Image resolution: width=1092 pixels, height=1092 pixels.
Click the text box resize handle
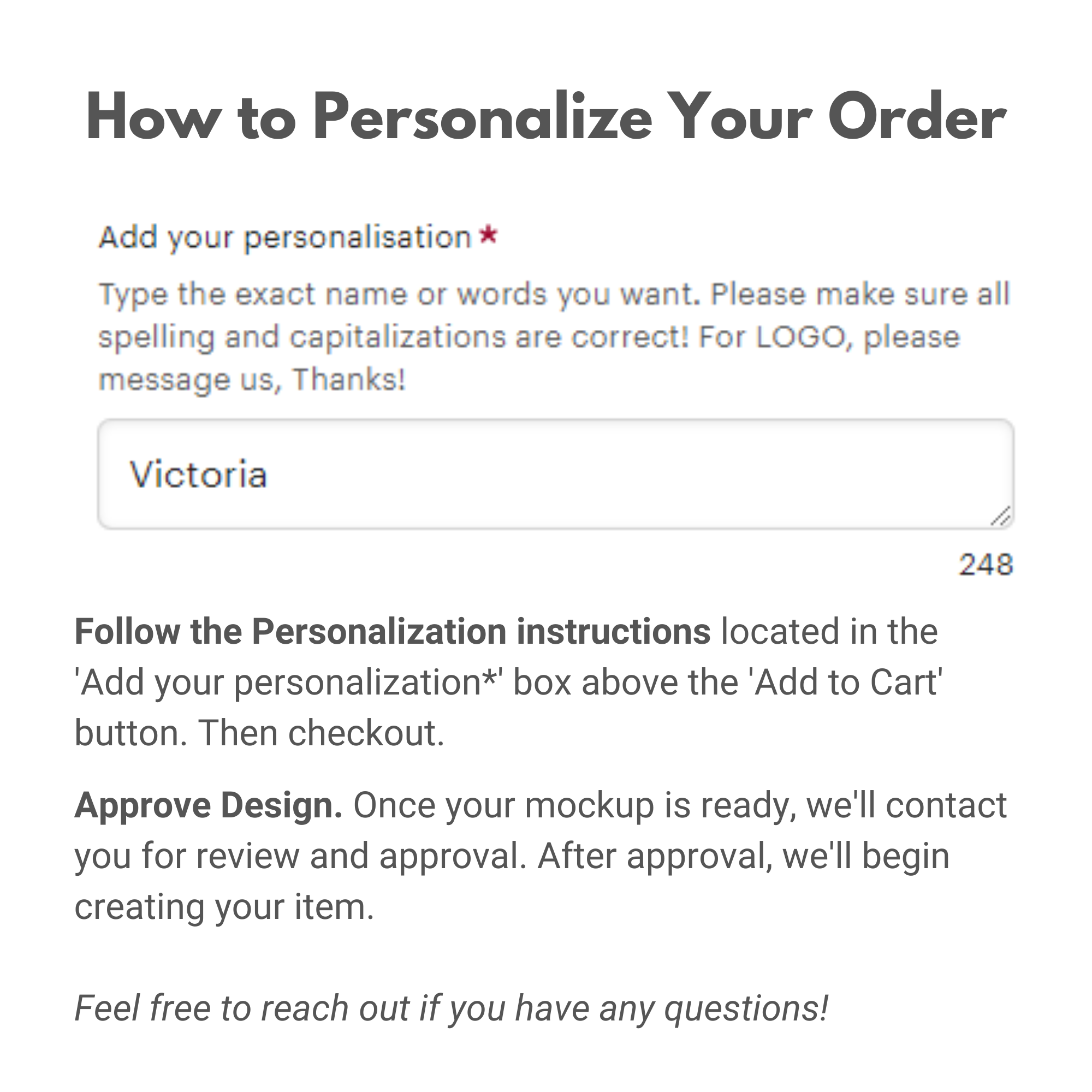coord(1001,517)
